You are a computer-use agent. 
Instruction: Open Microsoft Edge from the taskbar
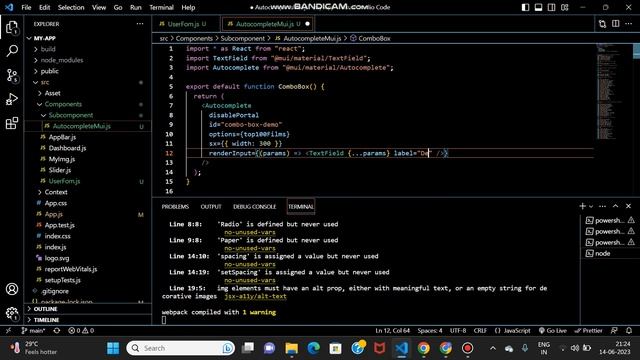click(313, 348)
